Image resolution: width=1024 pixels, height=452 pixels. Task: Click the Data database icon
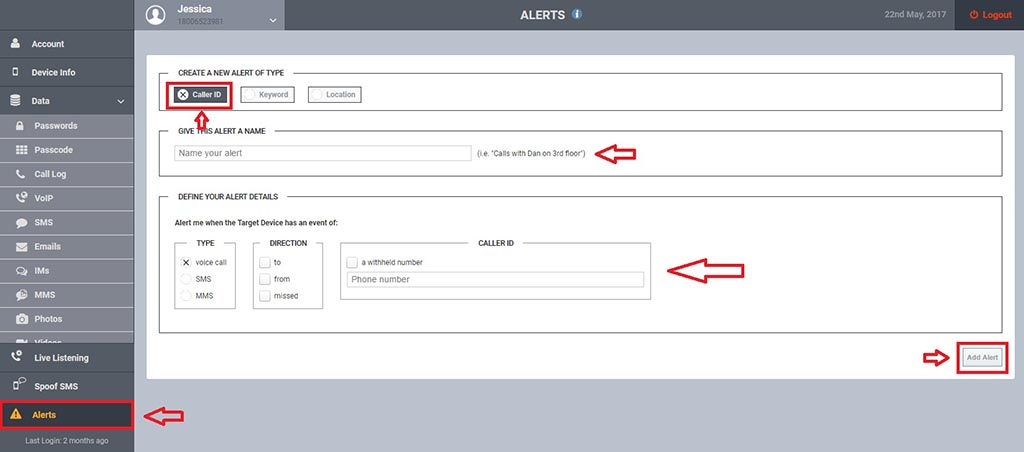pos(15,101)
